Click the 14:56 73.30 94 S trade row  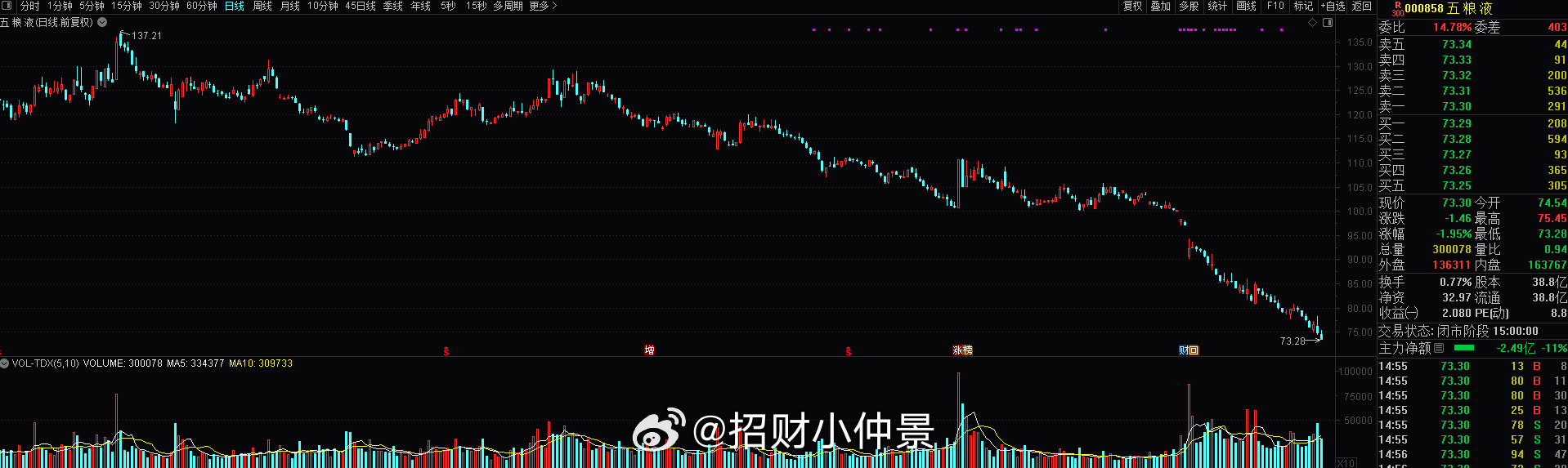pos(1472,454)
